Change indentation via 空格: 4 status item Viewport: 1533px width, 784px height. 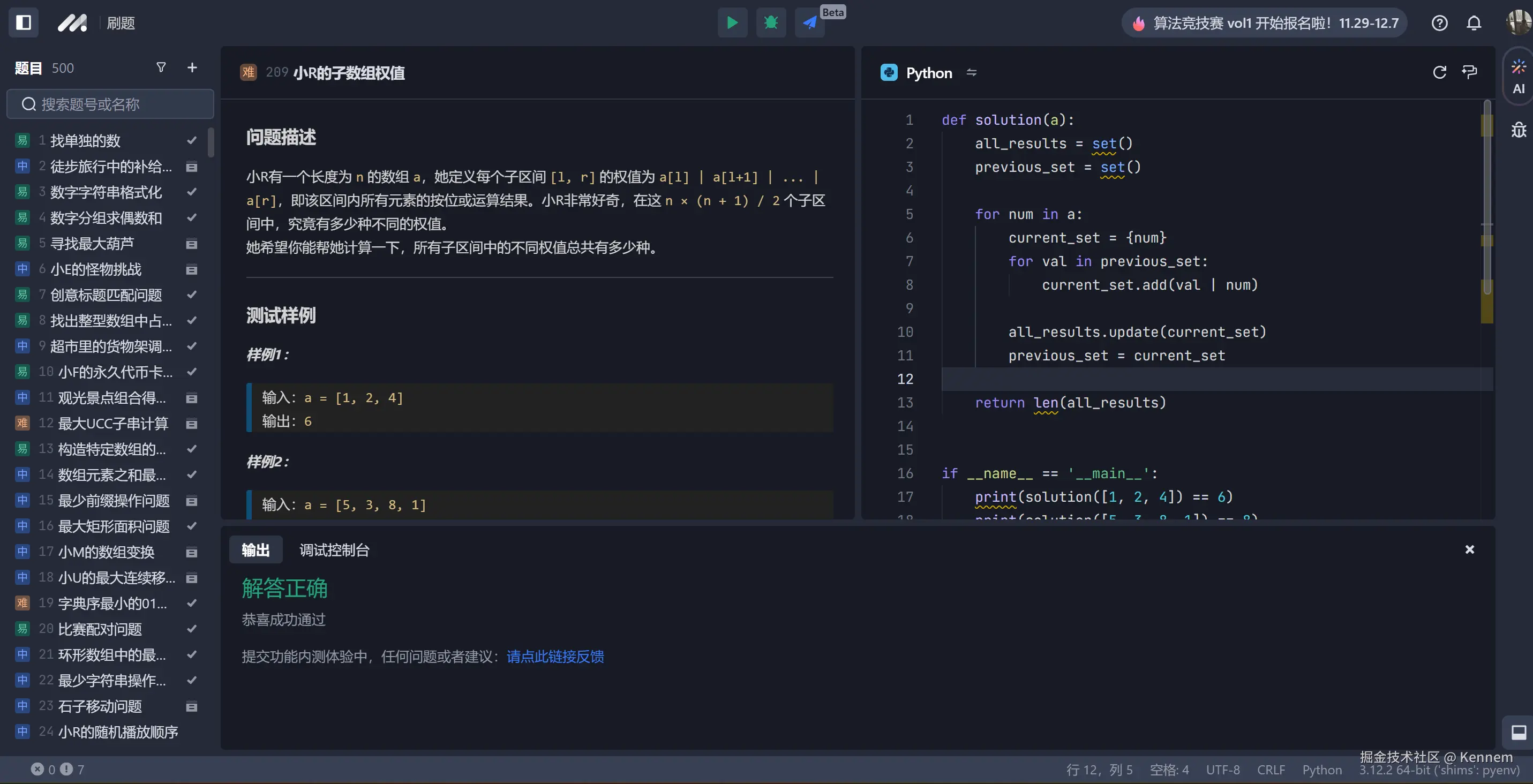click(1169, 770)
